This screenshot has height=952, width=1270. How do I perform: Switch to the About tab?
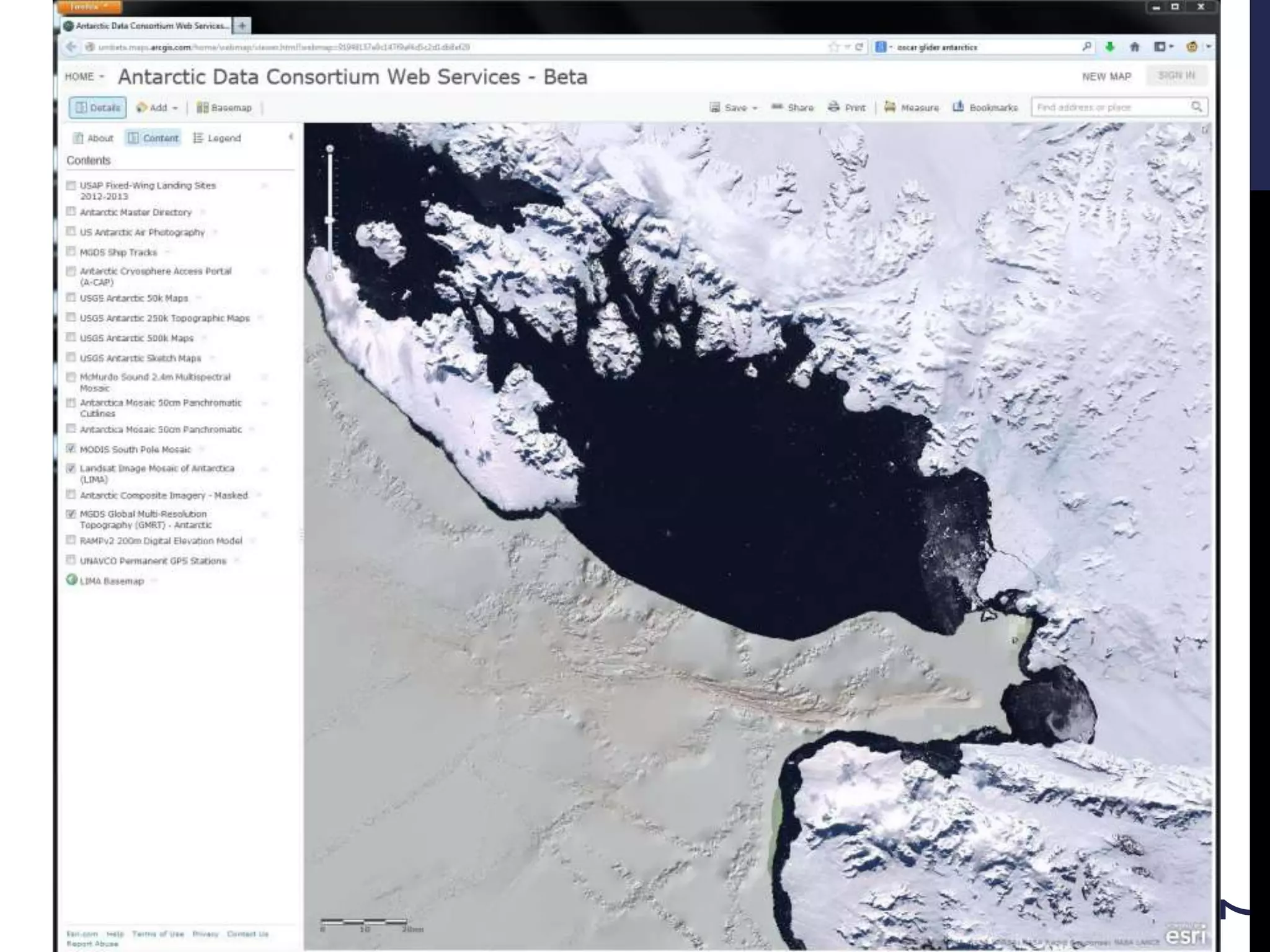point(93,138)
